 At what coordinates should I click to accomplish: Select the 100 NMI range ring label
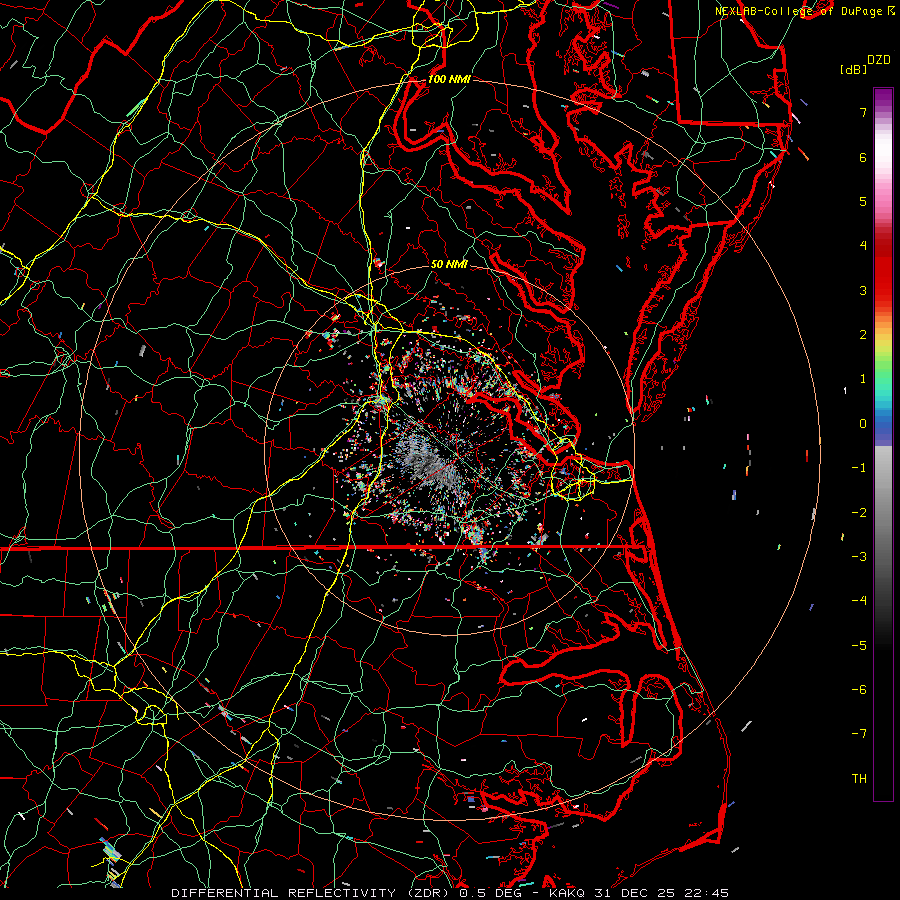(449, 79)
